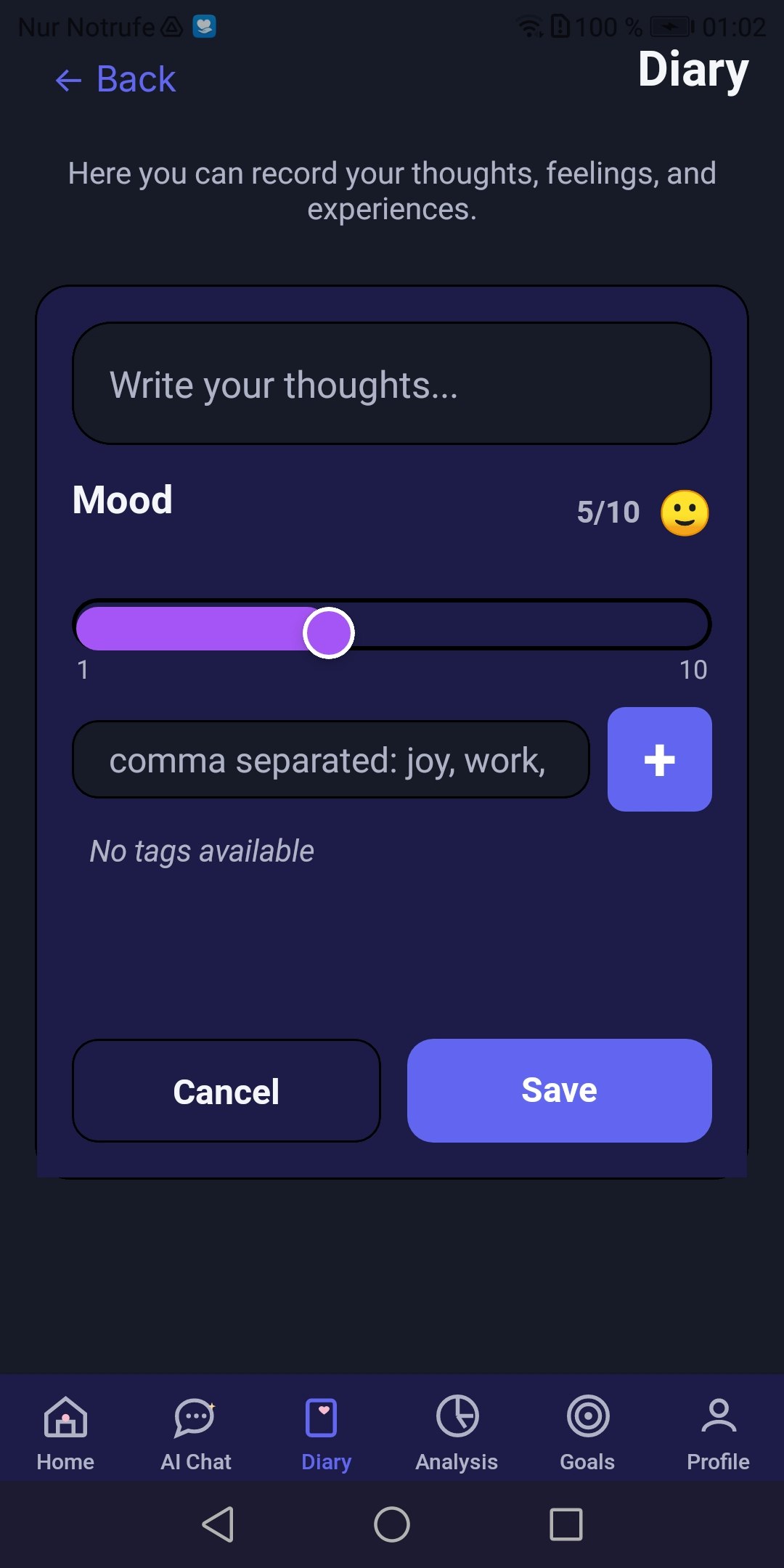Tap the 5/10 mood rating label
Image resolution: width=784 pixels, height=1568 pixels.
607,512
